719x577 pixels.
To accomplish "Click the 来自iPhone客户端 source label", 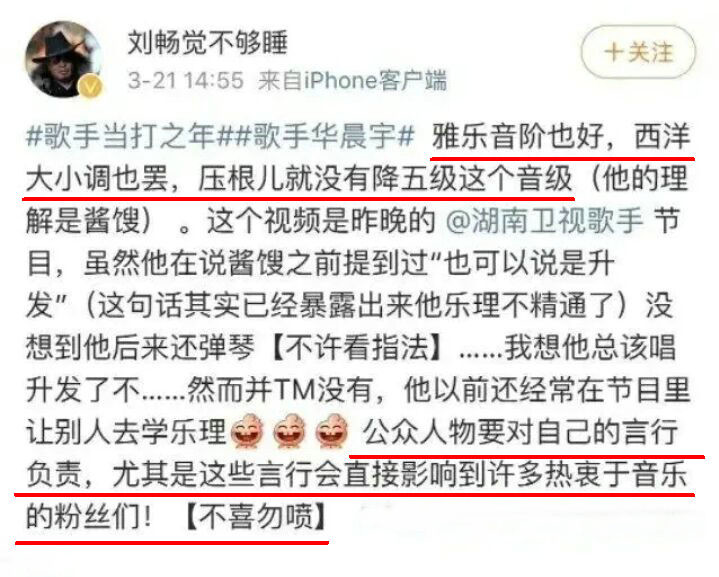I will point(352,81).
